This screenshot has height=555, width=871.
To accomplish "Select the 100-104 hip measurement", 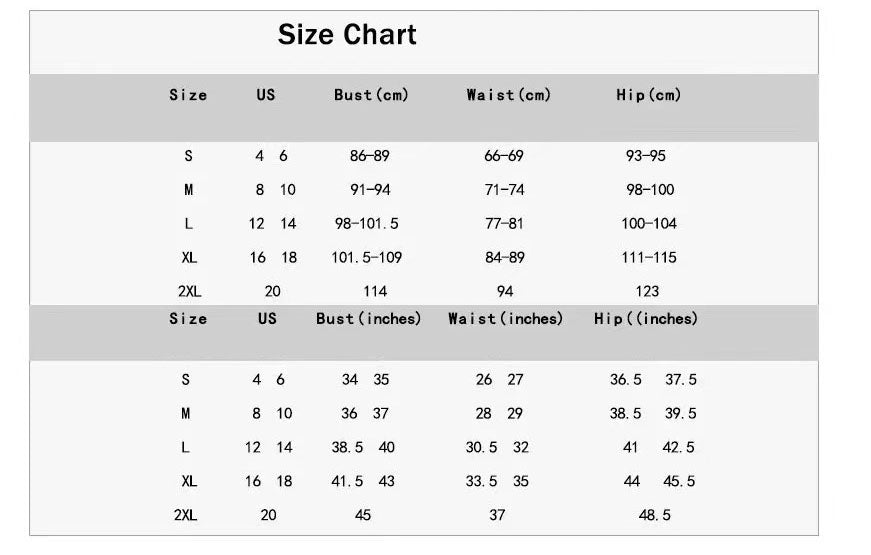I will pos(649,224).
